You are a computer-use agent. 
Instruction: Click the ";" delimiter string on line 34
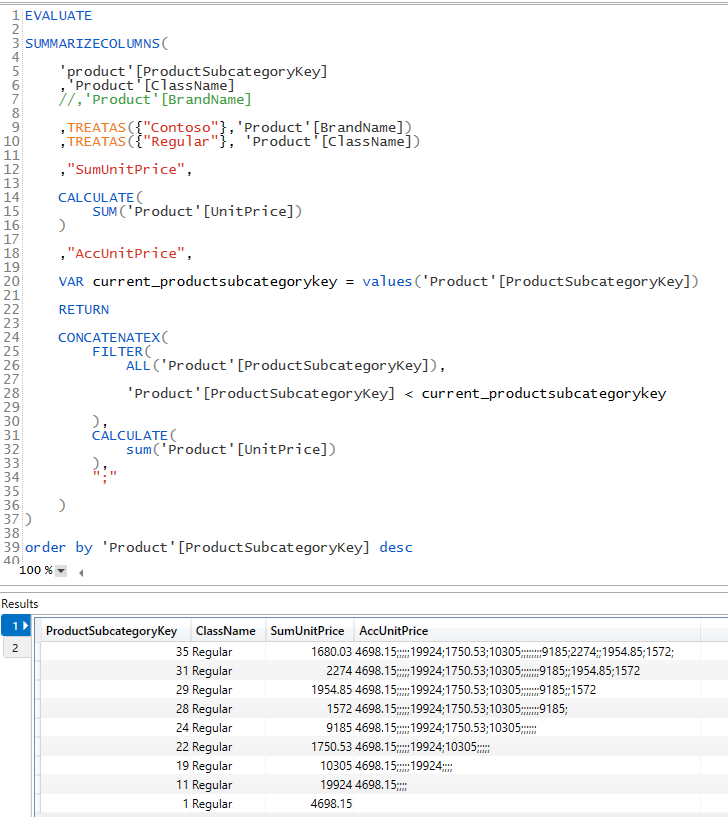coord(105,477)
